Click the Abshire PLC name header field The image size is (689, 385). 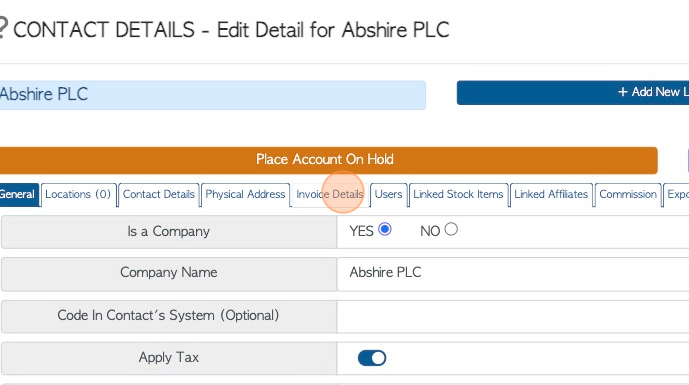212,94
